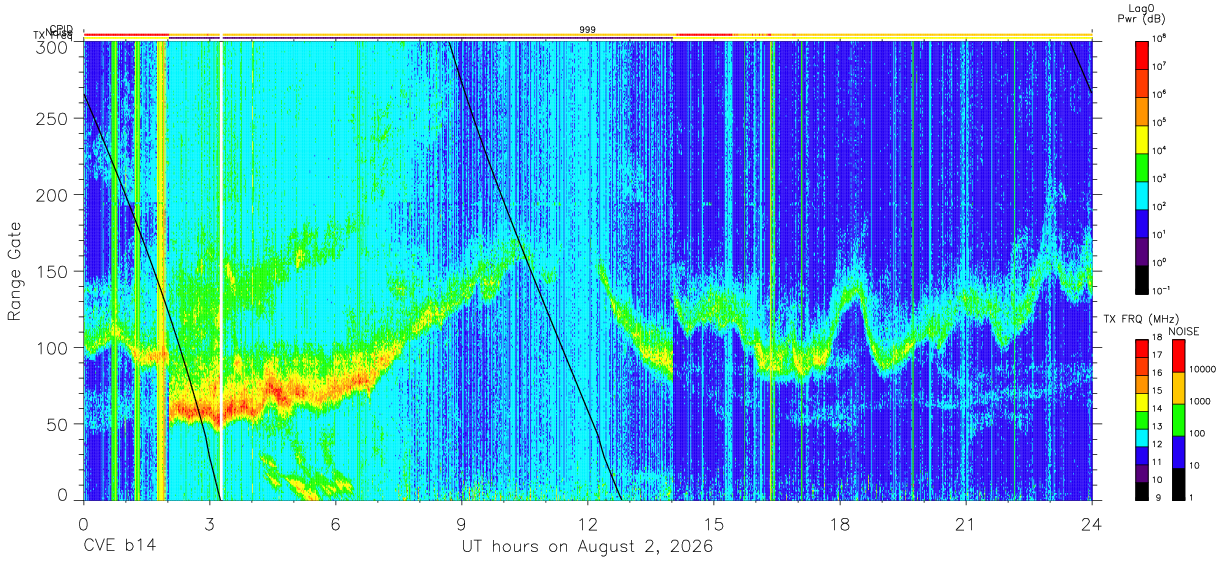This screenshot has width=1228, height=567.
Task: Click the y-axis tick label 200
Action: click(x=54, y=195)
